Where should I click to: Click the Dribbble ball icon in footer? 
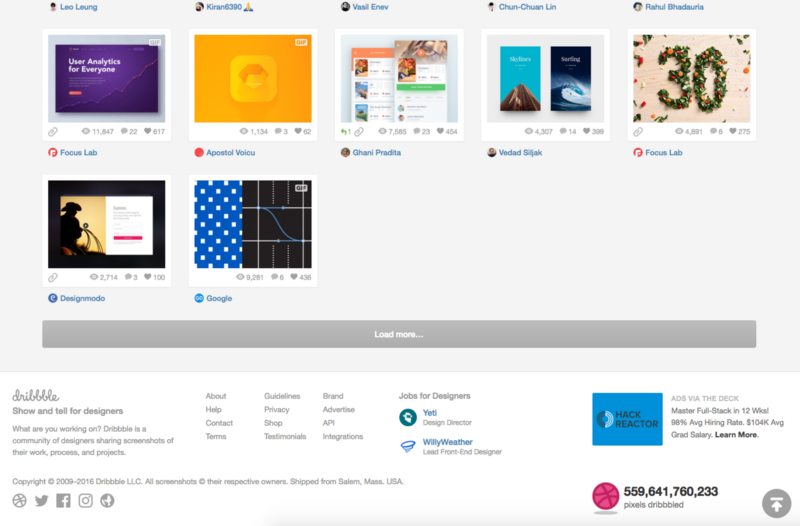(19, 500)
